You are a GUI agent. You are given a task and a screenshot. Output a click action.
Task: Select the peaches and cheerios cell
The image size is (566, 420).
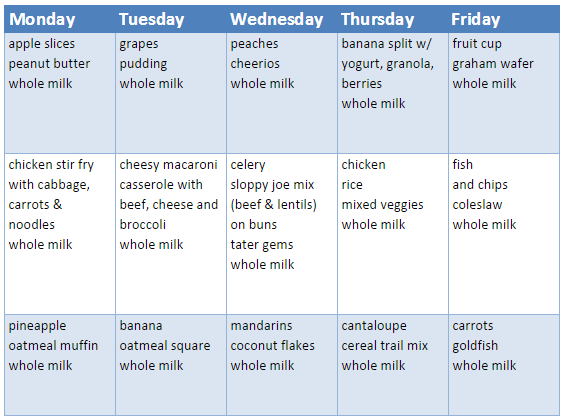(282, 93)
